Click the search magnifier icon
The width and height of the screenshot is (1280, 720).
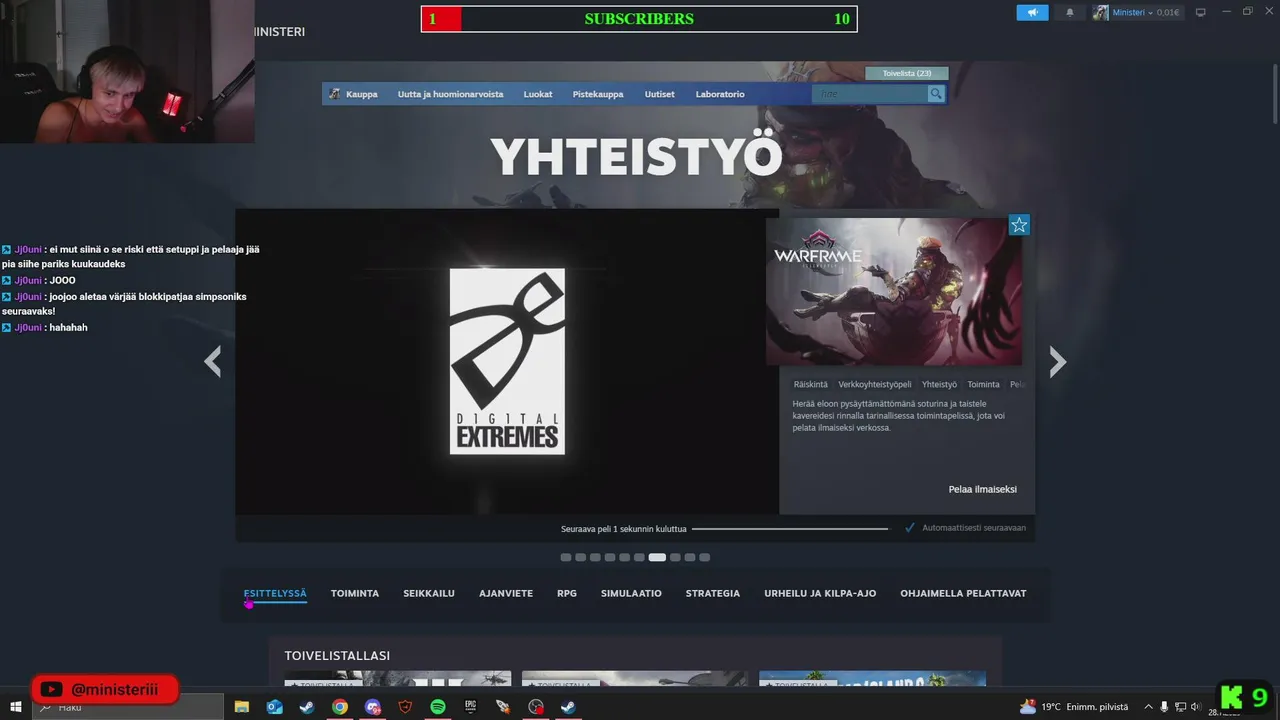point(936,94)
